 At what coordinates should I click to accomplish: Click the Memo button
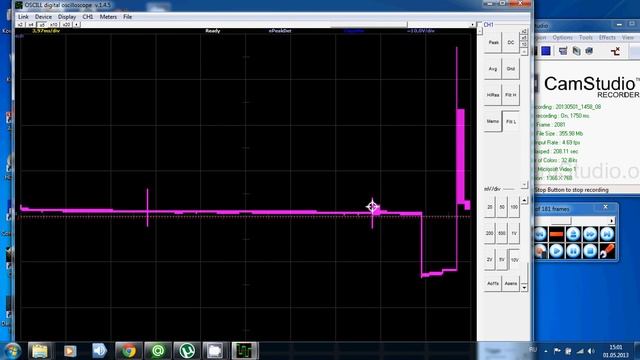(493, 122)
